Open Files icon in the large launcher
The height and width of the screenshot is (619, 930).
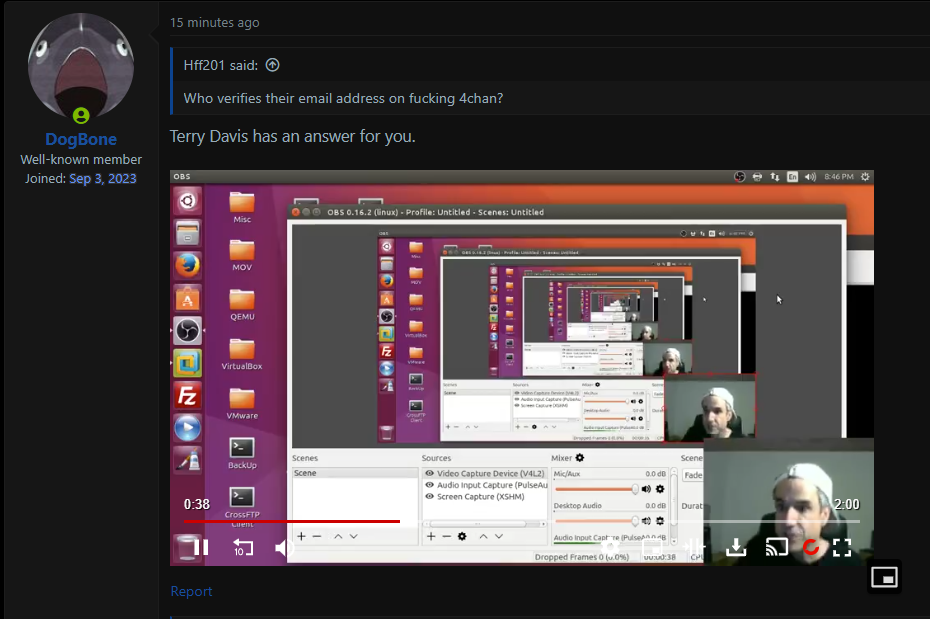[187, 233]
